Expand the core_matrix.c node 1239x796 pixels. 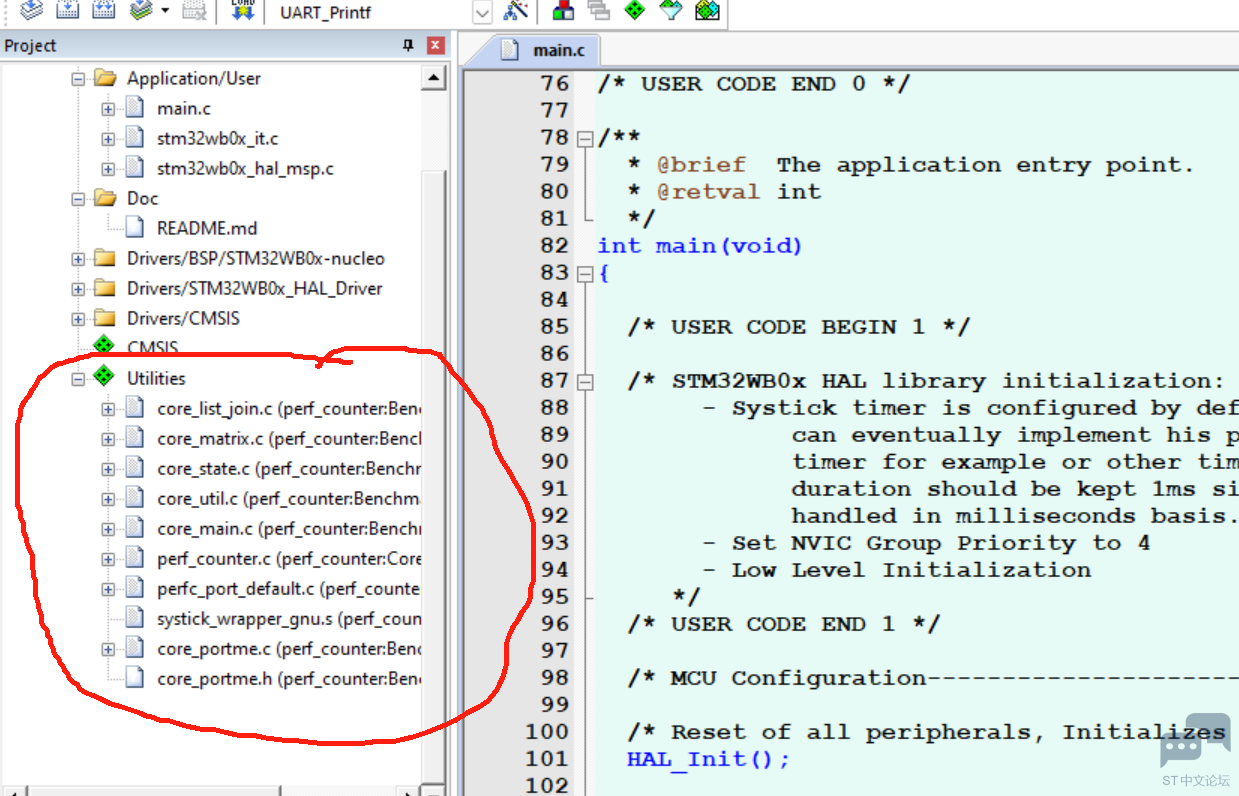[x=108, y=438]
